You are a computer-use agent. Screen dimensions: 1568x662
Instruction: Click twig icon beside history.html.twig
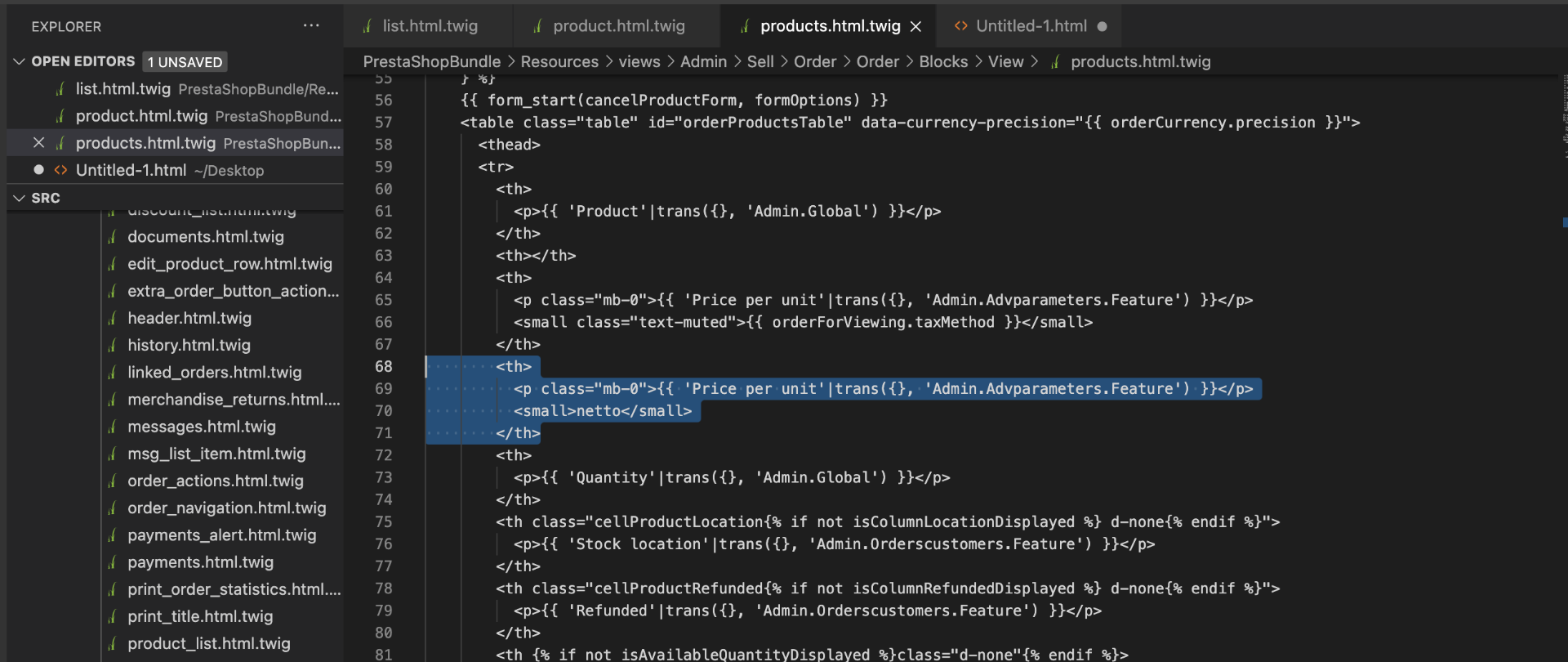tap(112, 345)
